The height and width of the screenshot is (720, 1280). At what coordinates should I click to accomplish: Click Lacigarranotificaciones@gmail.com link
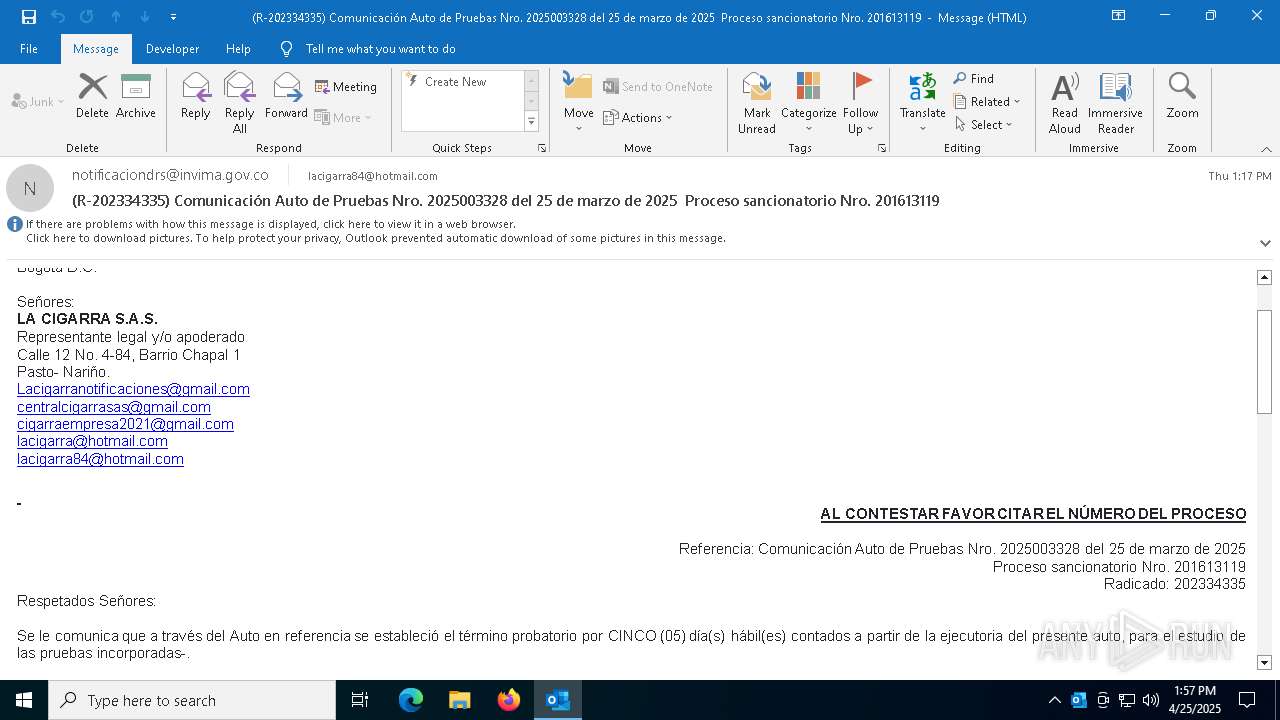tap(133, 389)
